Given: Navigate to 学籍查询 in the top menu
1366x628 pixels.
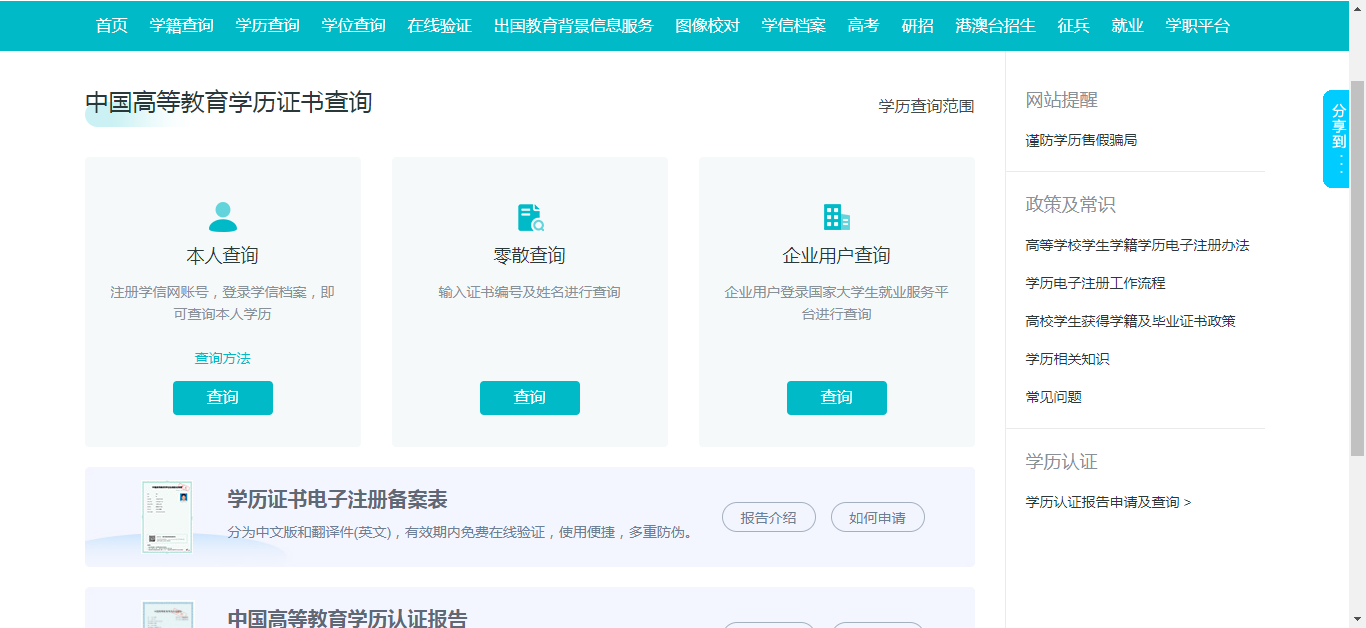Looking at the screenshot, I should point(182,26).
